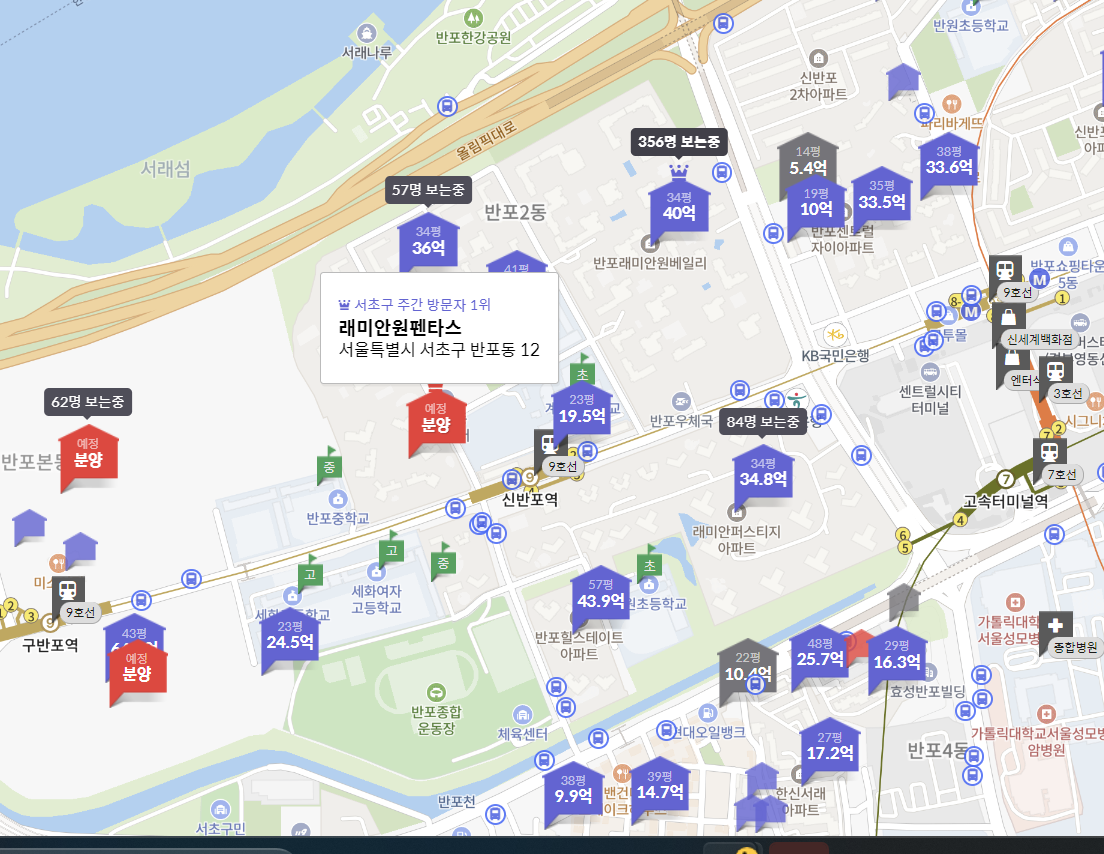This screenshot has width=1104, height=854.
Task: Click the 19평 10억 price marker
Action: [816, 203]
